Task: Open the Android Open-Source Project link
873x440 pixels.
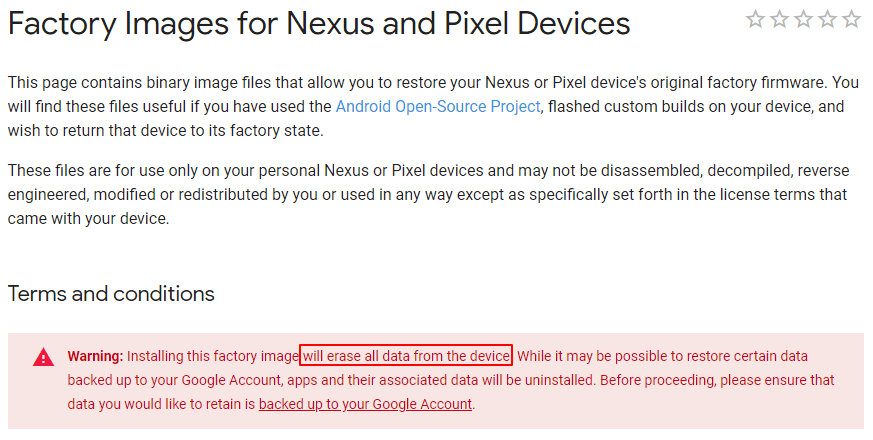Action: 438,106
